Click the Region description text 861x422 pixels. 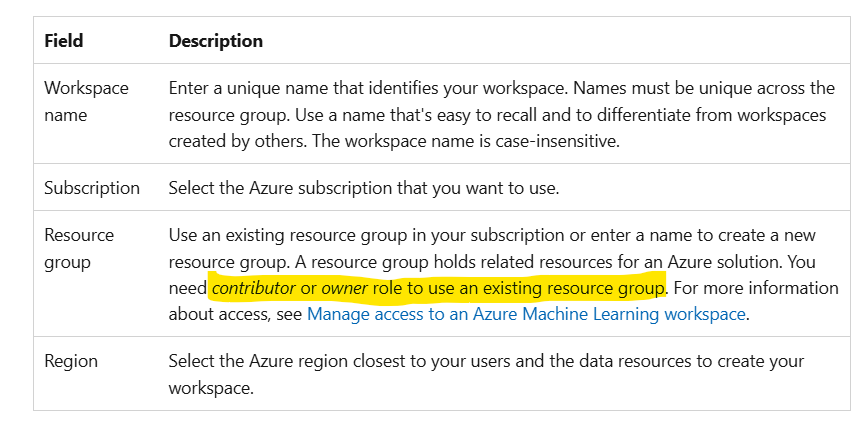pos(486,375)
